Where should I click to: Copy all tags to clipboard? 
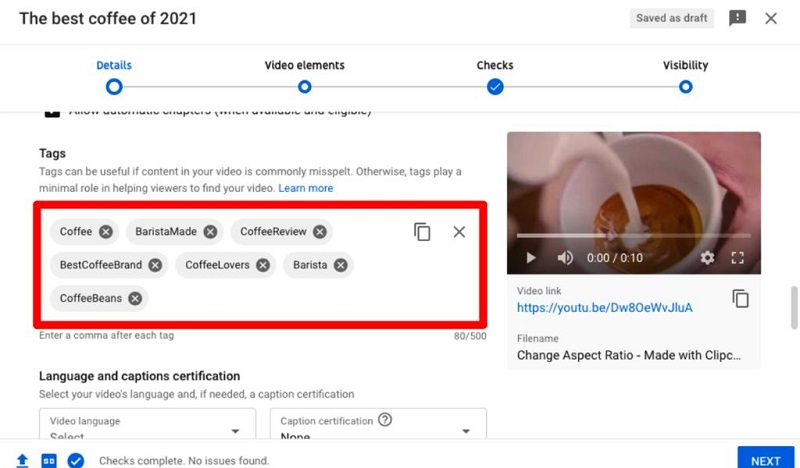(x=422, y=232)
